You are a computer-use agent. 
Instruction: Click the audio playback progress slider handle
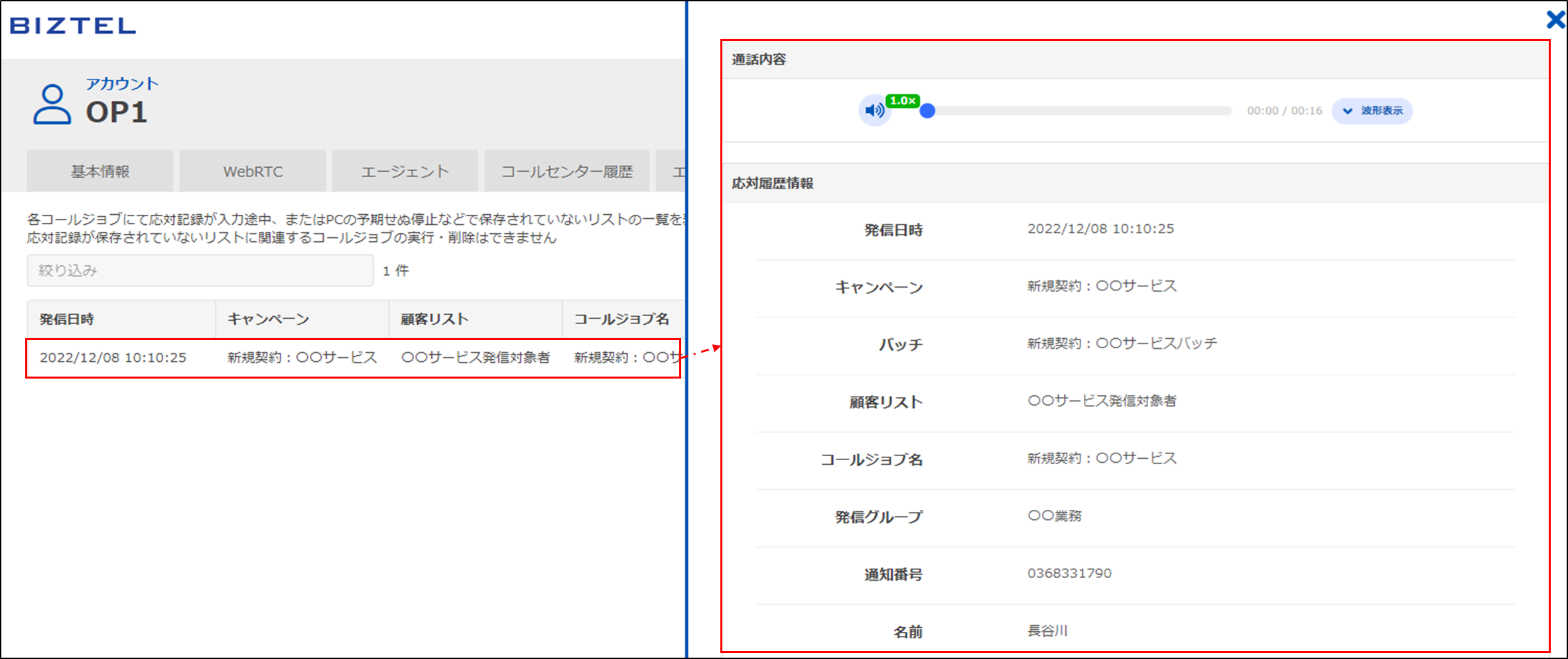[x=927, y=111]
